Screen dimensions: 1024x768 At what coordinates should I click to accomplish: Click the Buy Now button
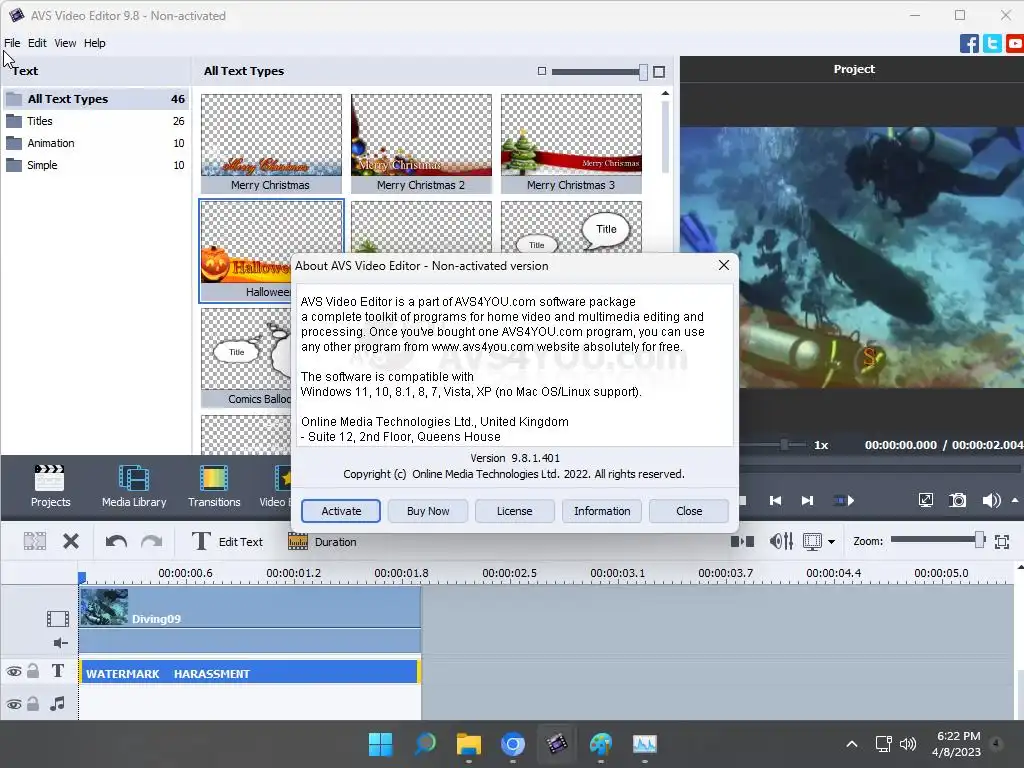(428, 511)
